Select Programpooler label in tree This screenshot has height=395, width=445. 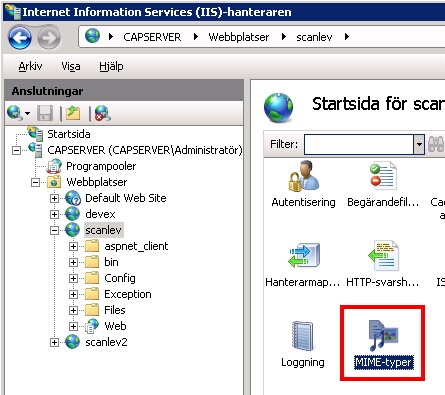[101, 166]
